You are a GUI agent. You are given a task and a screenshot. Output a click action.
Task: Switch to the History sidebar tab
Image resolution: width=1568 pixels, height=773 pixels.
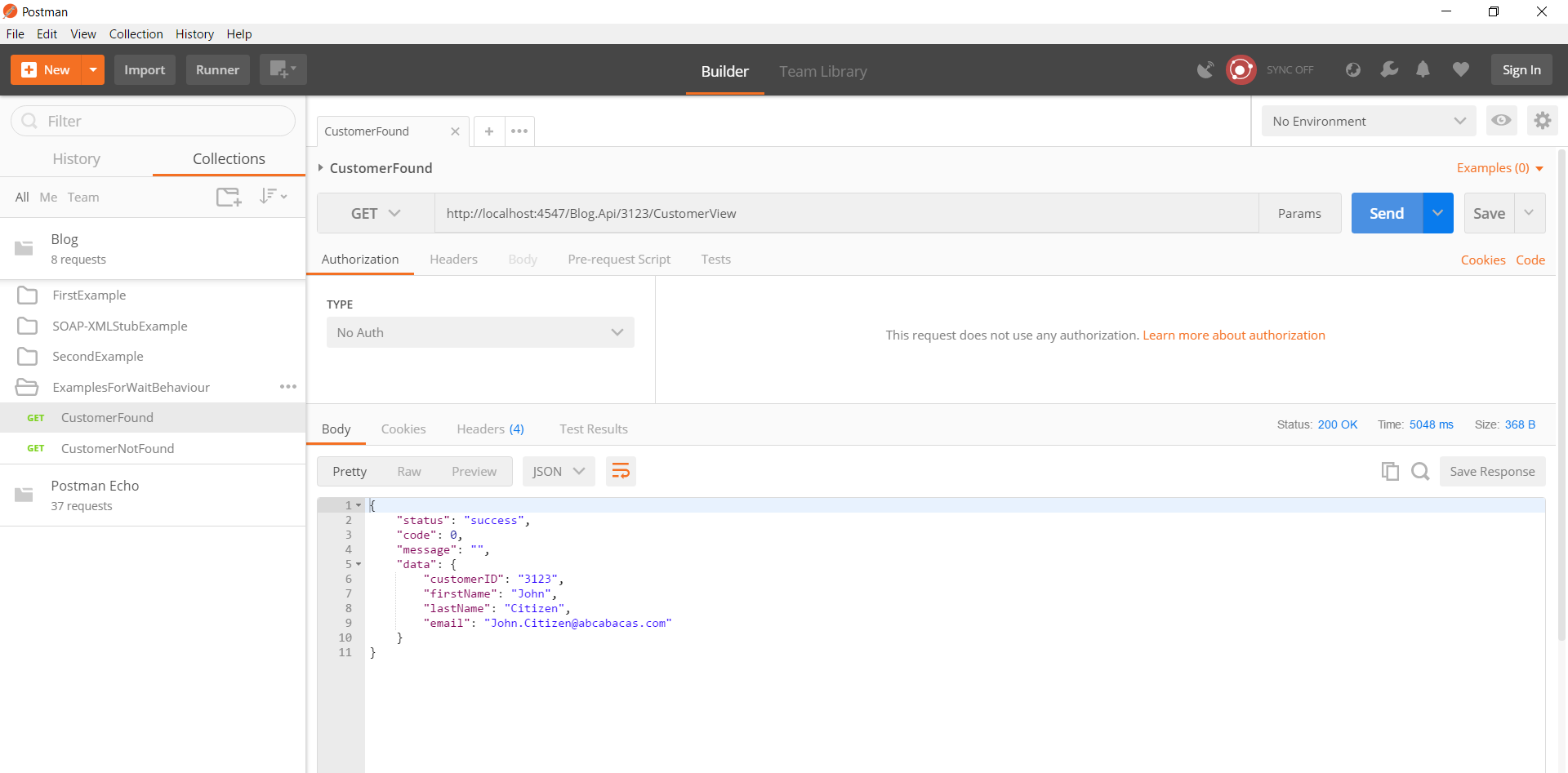(77, 158)
